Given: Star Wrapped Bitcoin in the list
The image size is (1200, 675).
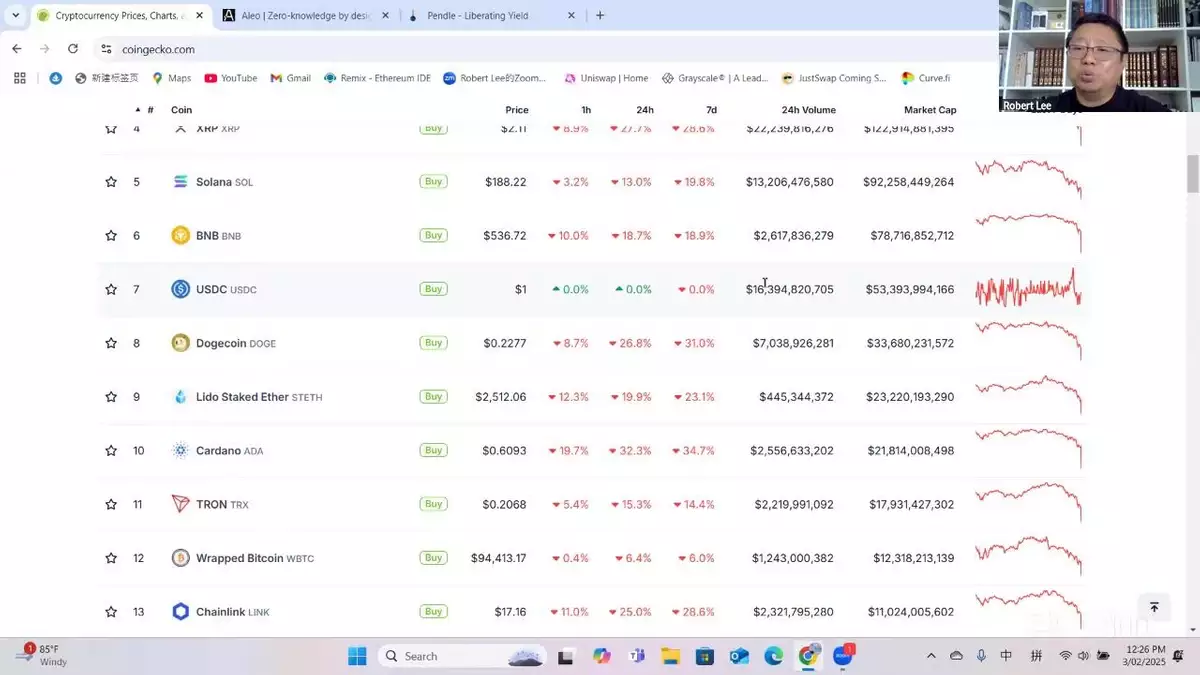Looking at the screenshot, I should click(111, 558).
